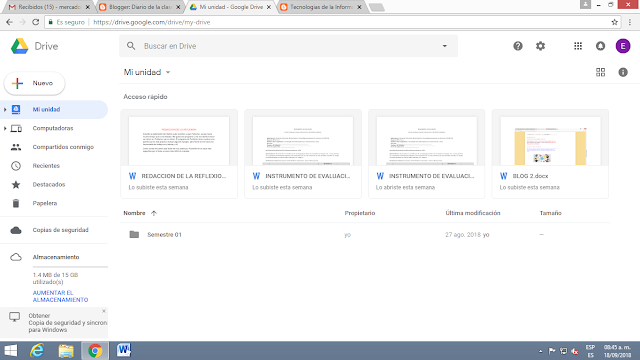This screenshot has width=640, height=360.
Task: Click the Propietario column header
Action: [x=360, y=213]
